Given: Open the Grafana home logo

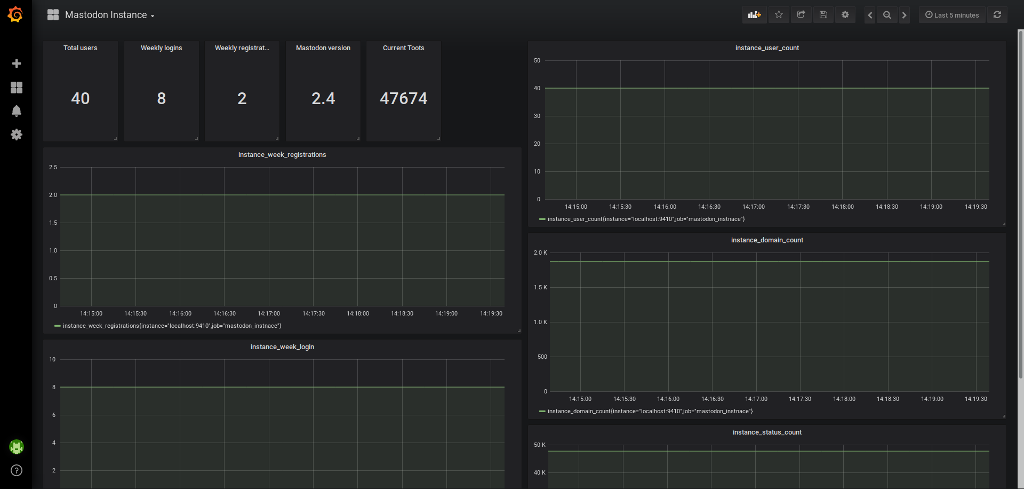Looking at the screenshot, I should point(16,14).
